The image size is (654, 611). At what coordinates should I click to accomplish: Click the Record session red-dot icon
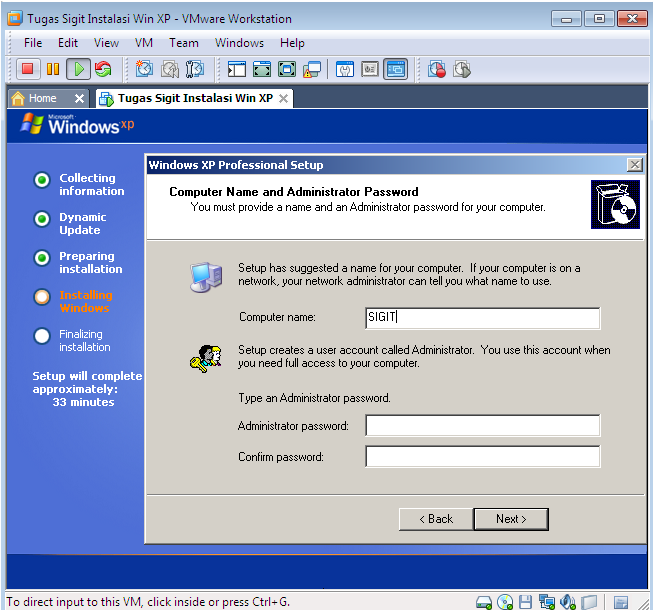click(x=437, y=69)
